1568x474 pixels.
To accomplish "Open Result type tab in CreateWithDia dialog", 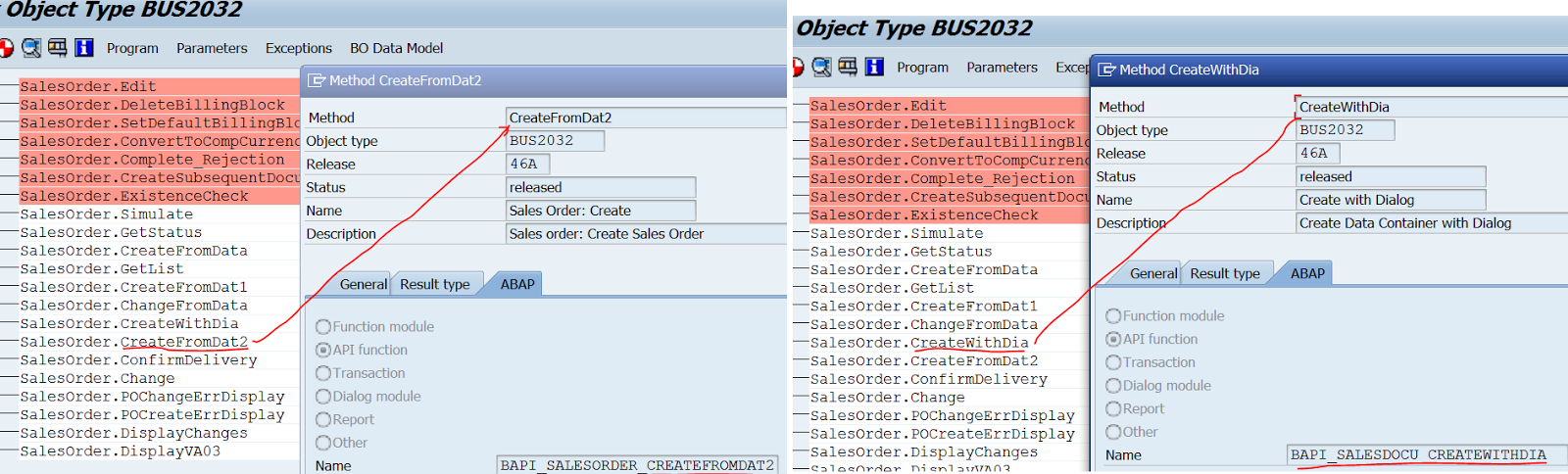I will pos(1225,273).
